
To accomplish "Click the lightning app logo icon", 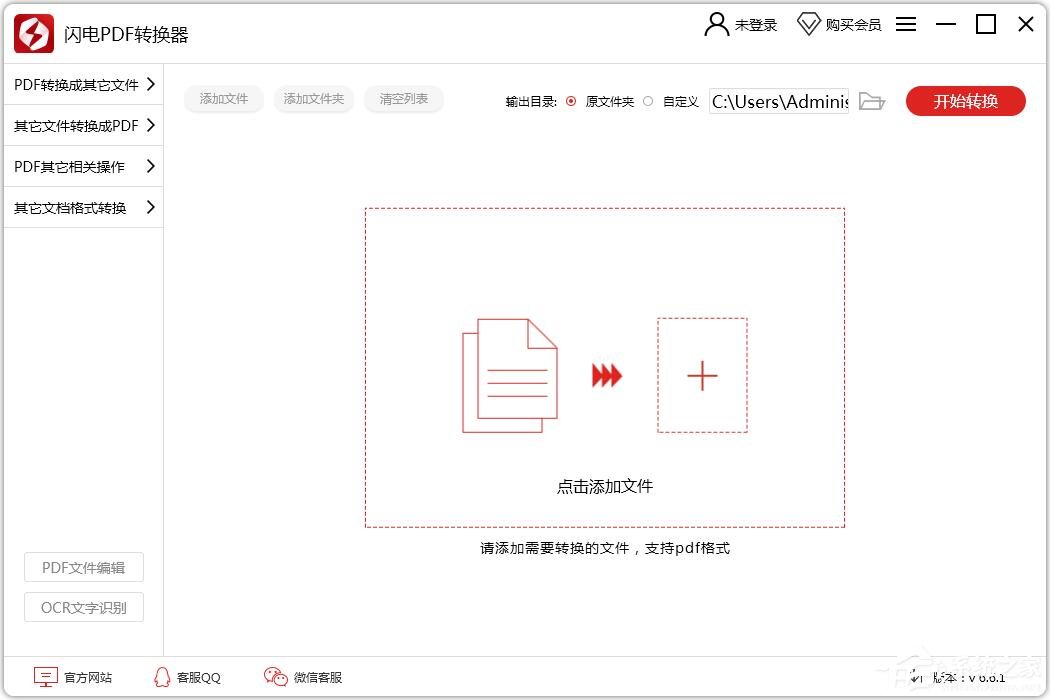I will point(32,33).
